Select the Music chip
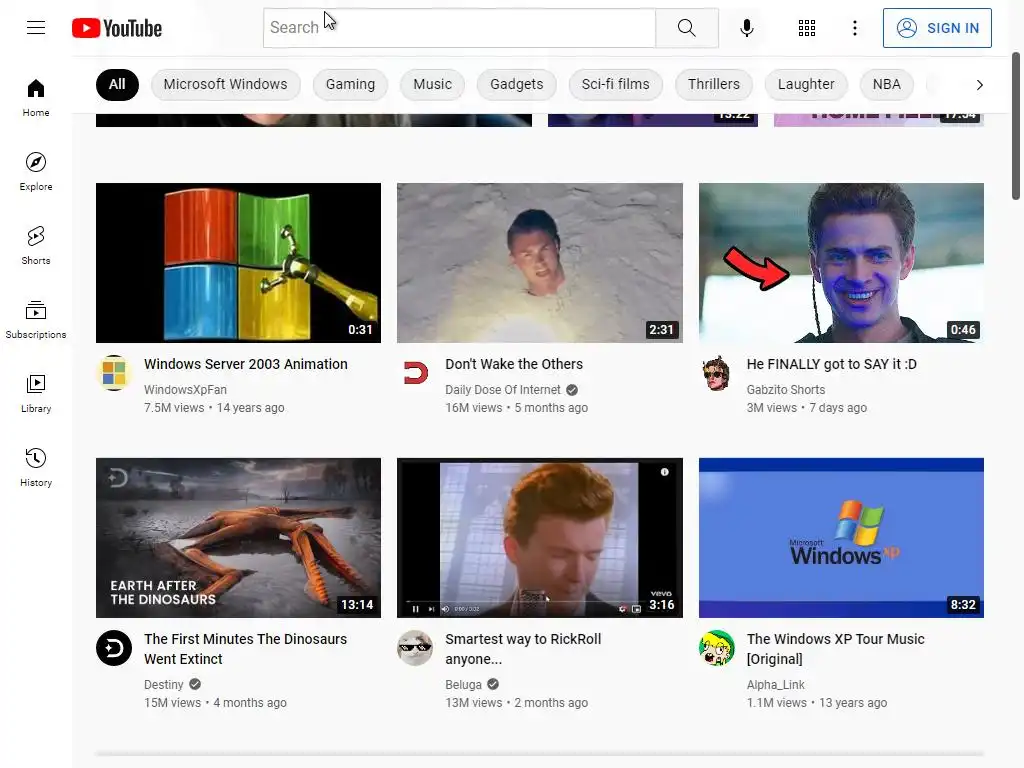 (x=432, y=84)
